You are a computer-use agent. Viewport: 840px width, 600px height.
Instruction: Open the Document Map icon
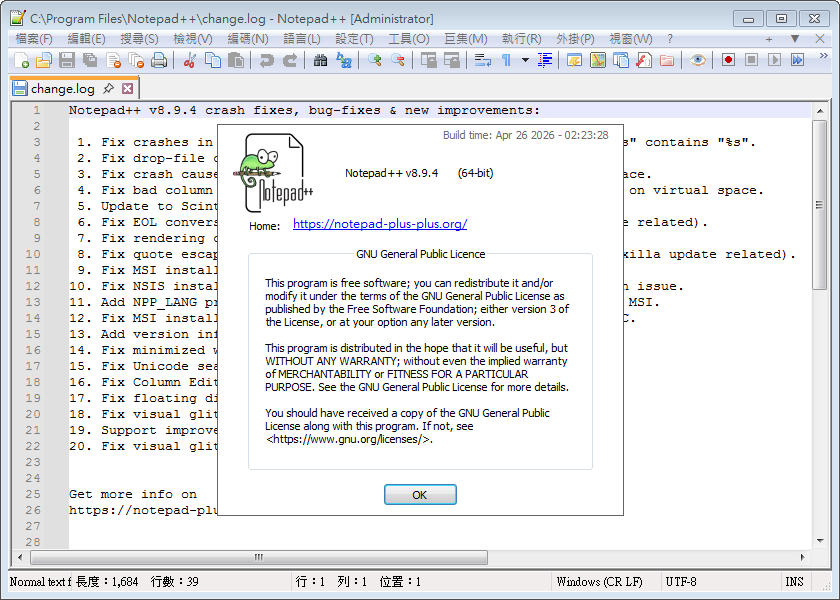pyautogui.click(x=597, y=60)
